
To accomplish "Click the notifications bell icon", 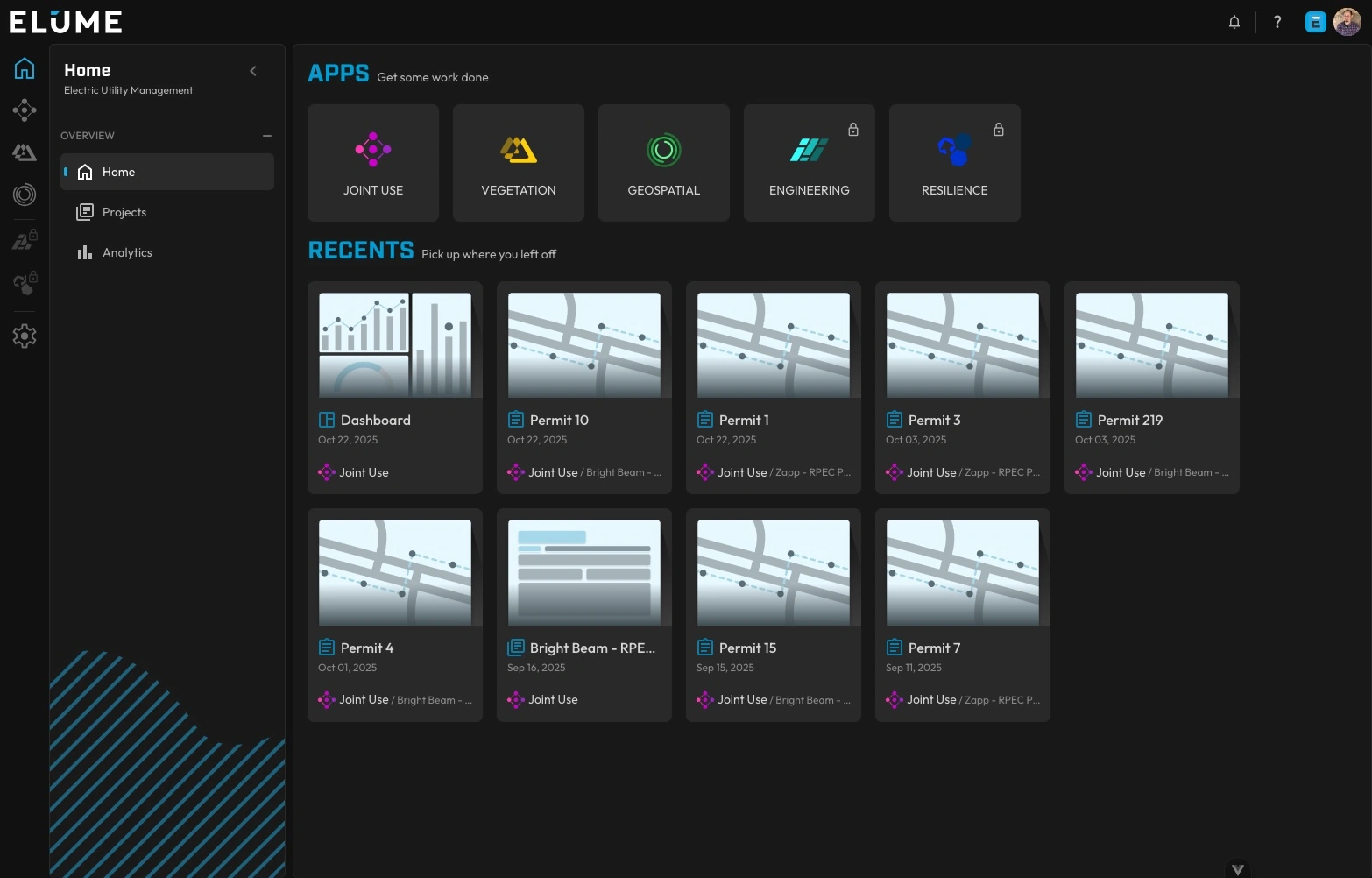I will pos(1234,22).
